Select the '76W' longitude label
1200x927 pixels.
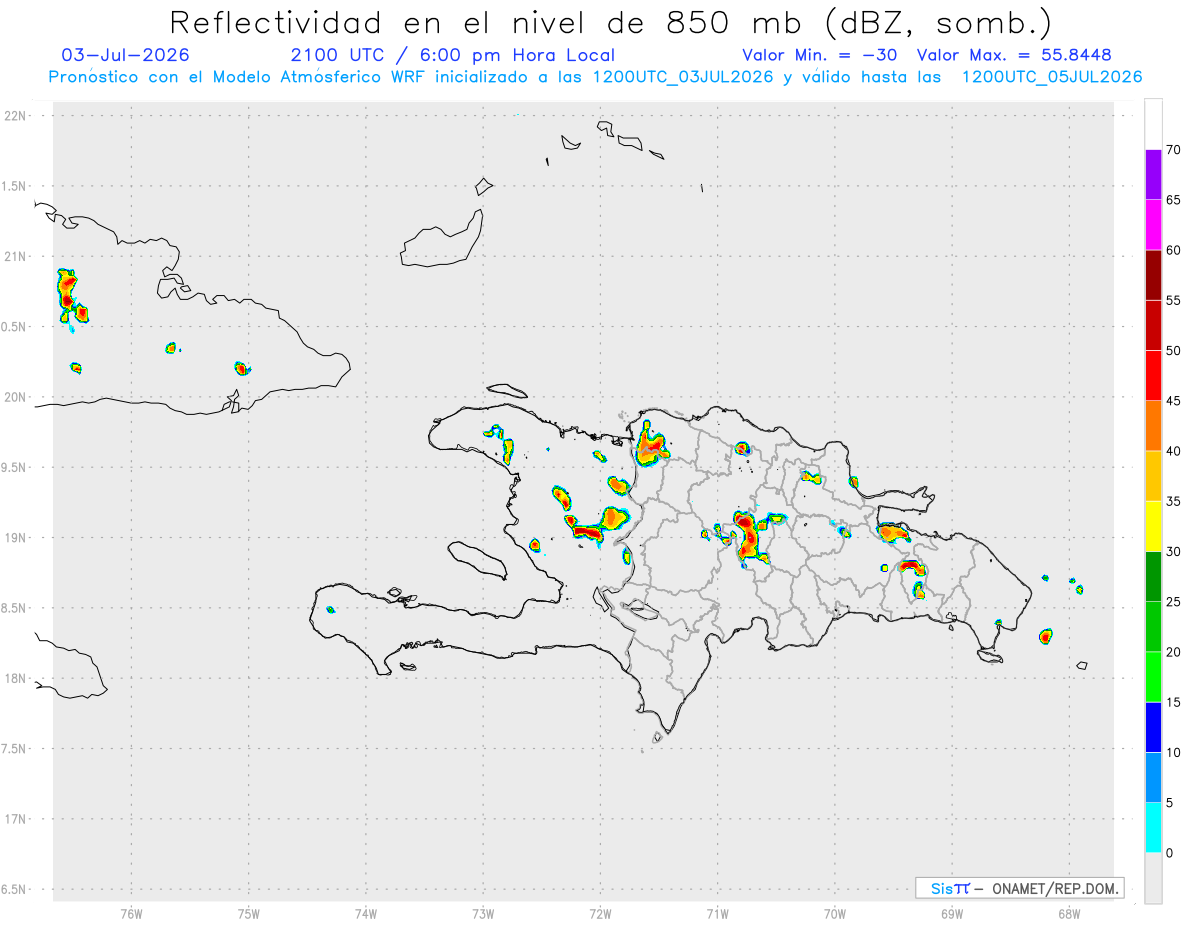coord(131,913)
